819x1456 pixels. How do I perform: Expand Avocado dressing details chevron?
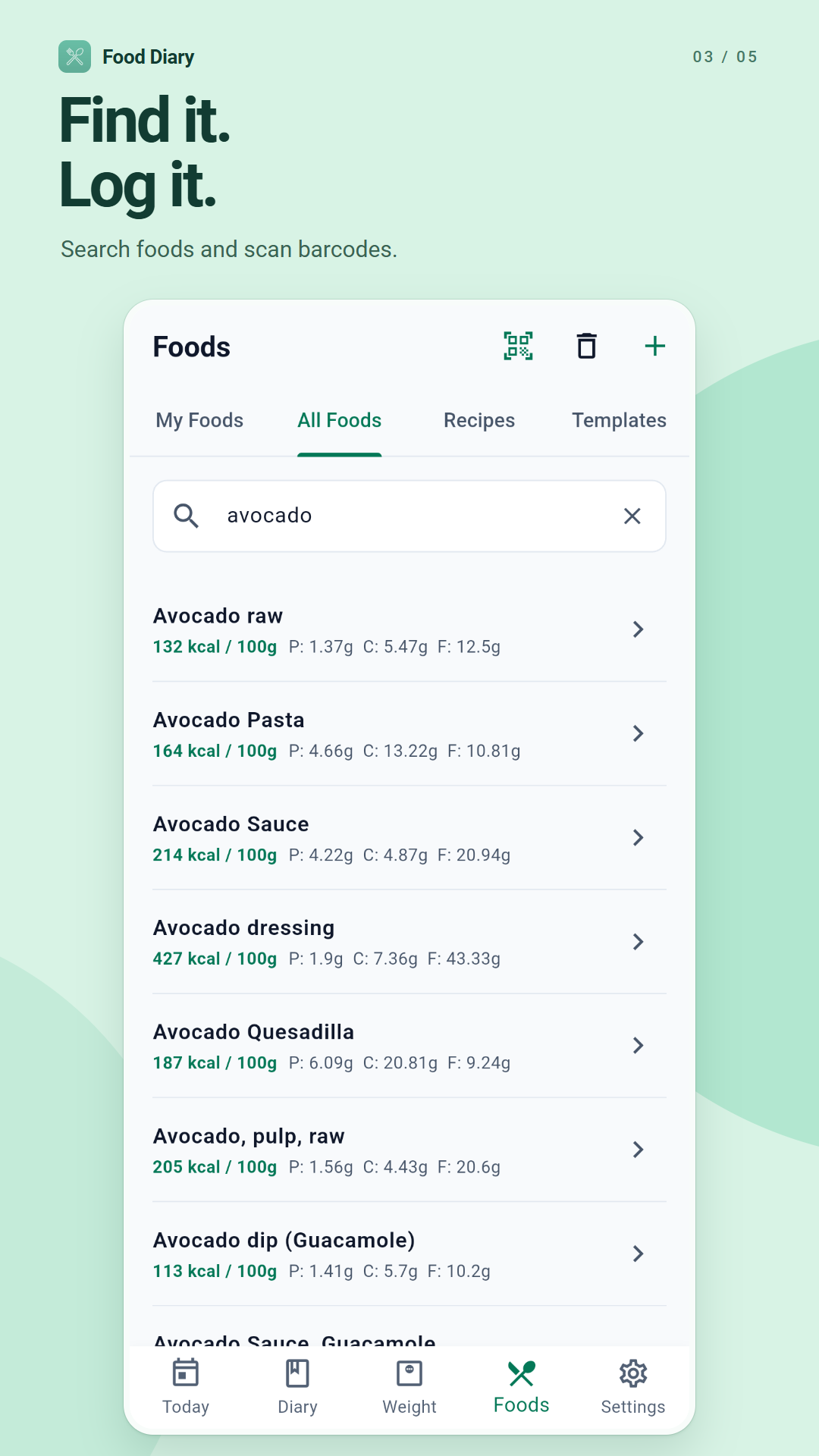click(x=639, y=941)
